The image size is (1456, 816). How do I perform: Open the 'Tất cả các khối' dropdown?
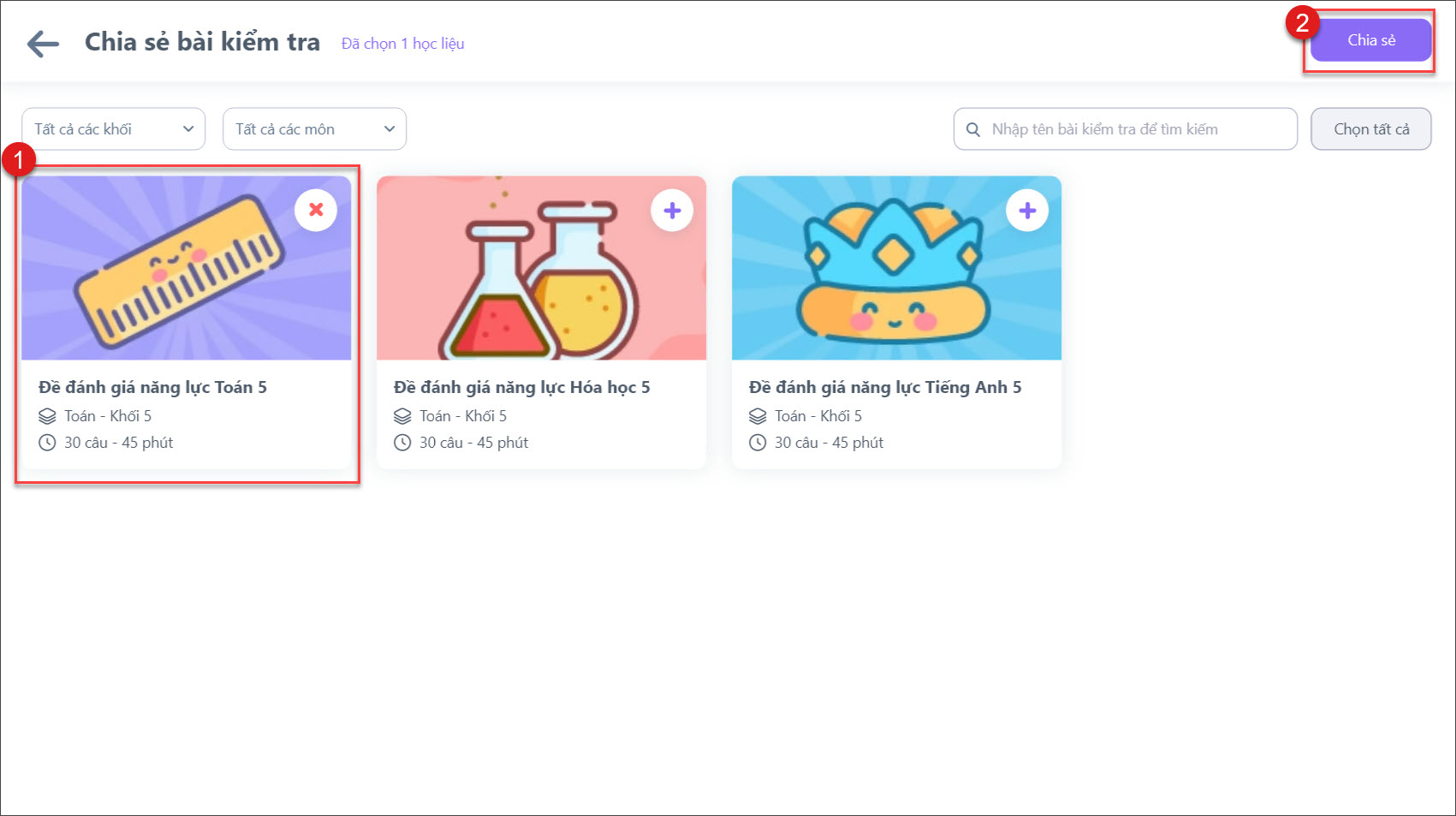pos(113,129)
